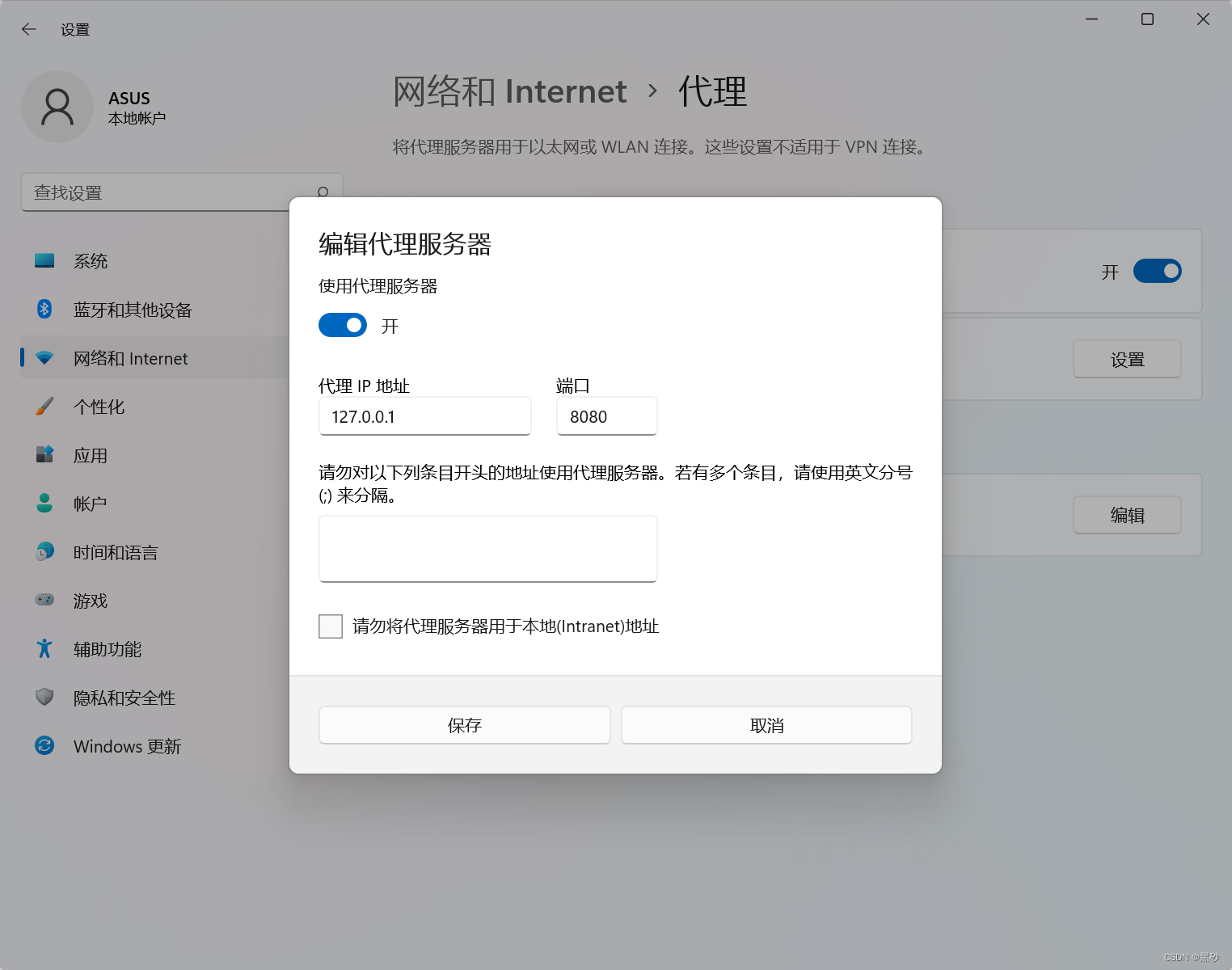The image size is (1232, 970).
Task: Click the proxy exceptions text box
Action: (x=488, y=549)
